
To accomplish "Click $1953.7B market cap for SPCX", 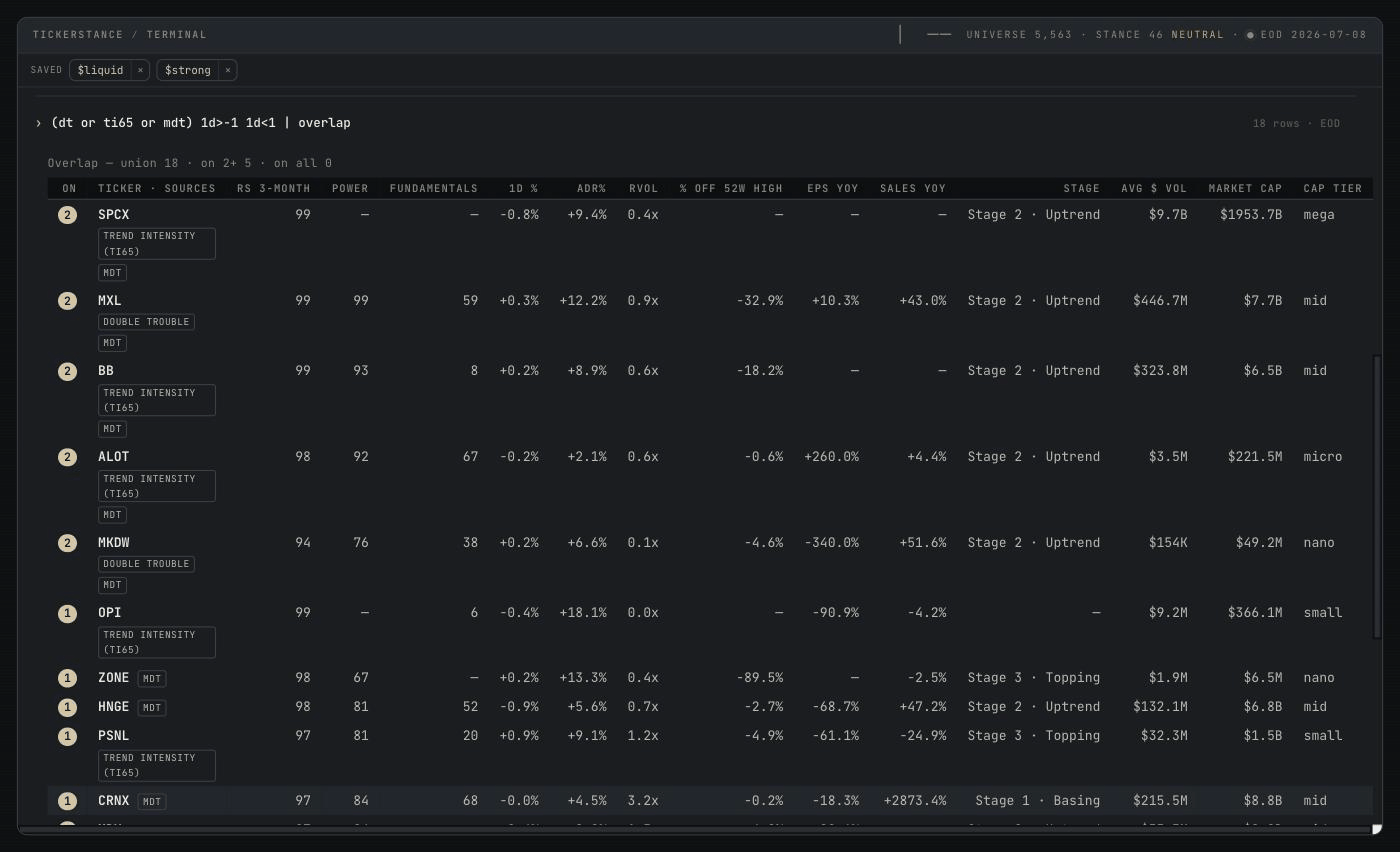I will click(x=1251, y=215).
